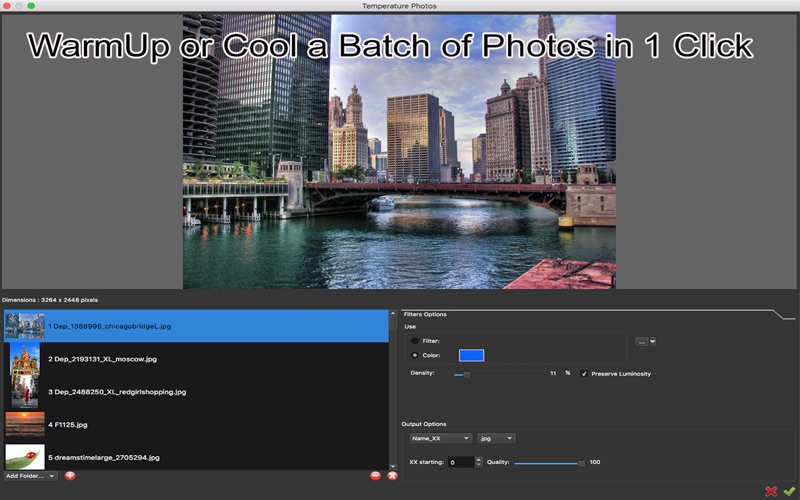The image size is (800, 500).
Task: Select the 4 F1125.jpg list entry
Action: [x=196, y=424]
